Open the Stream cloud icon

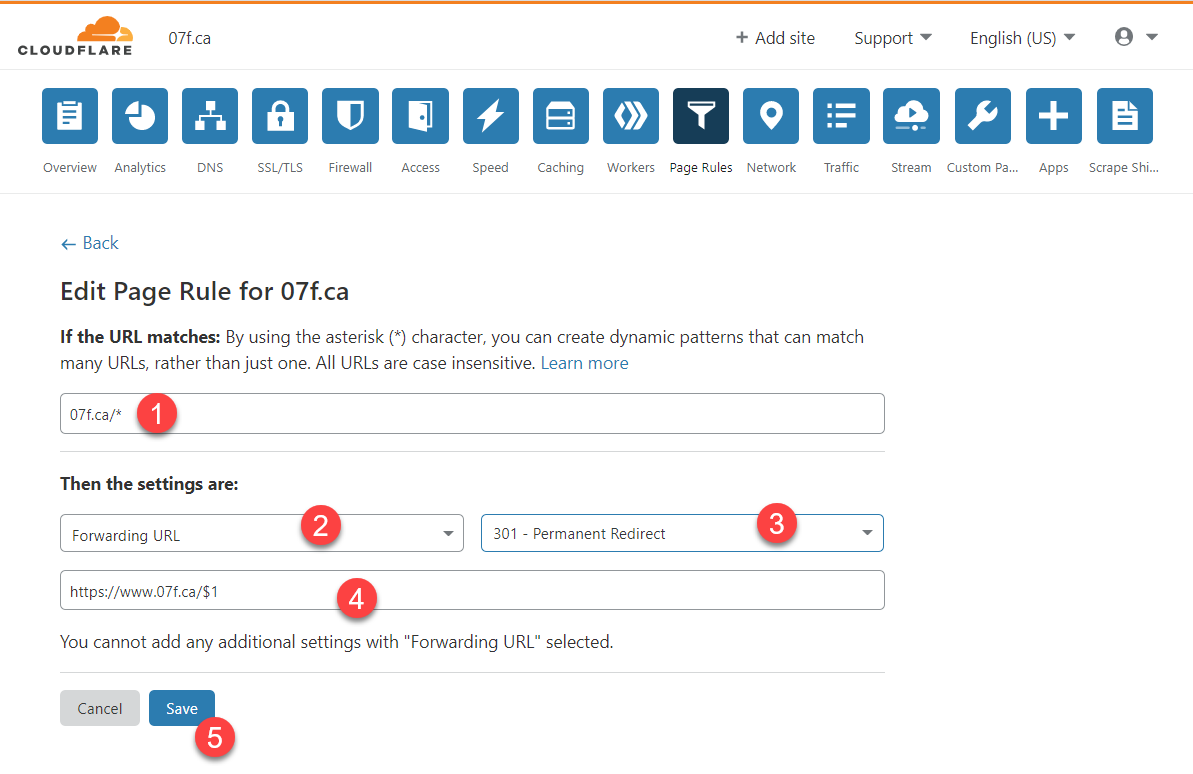[x=911, y=116]
